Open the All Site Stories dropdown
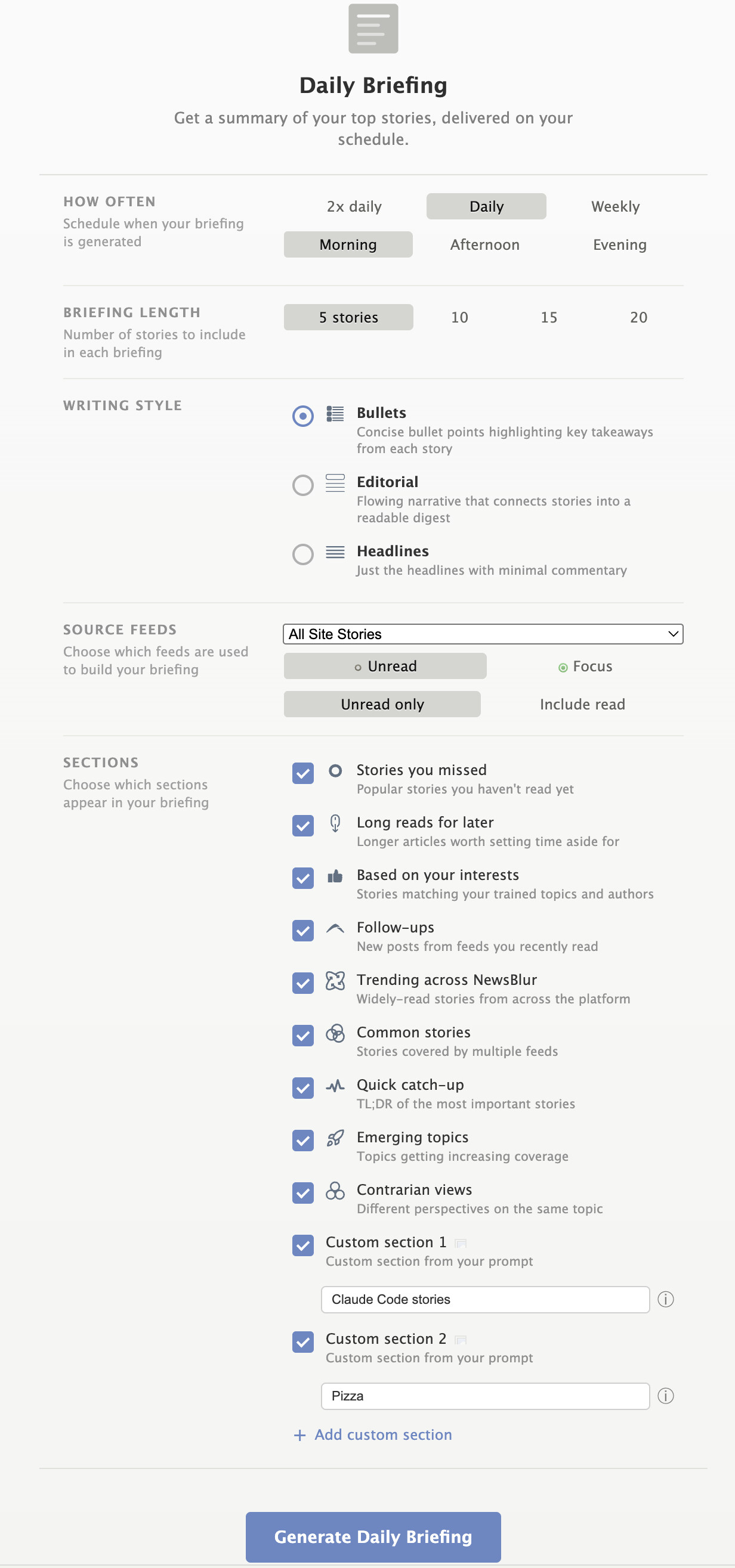The image size is (735, 1568). tap(482, 634)
